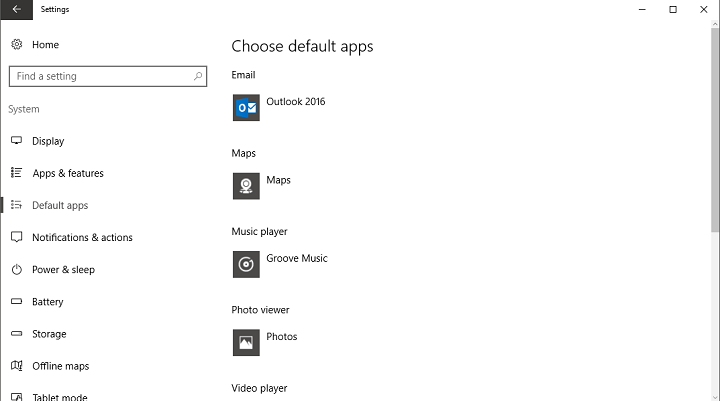Viewport: 720px width, 401px height.
Task: Open Power & sleep settings
Action: (63, 270)
